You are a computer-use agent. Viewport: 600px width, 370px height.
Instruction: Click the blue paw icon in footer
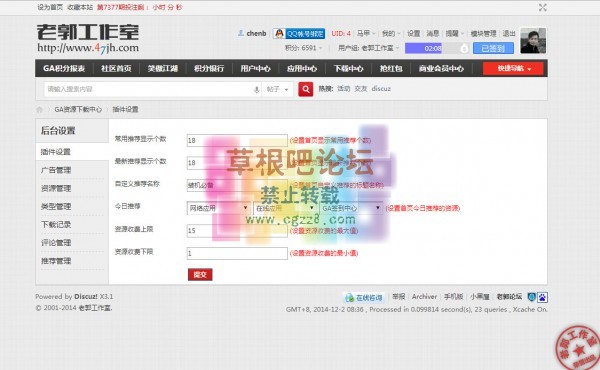(x=542, y=297)
